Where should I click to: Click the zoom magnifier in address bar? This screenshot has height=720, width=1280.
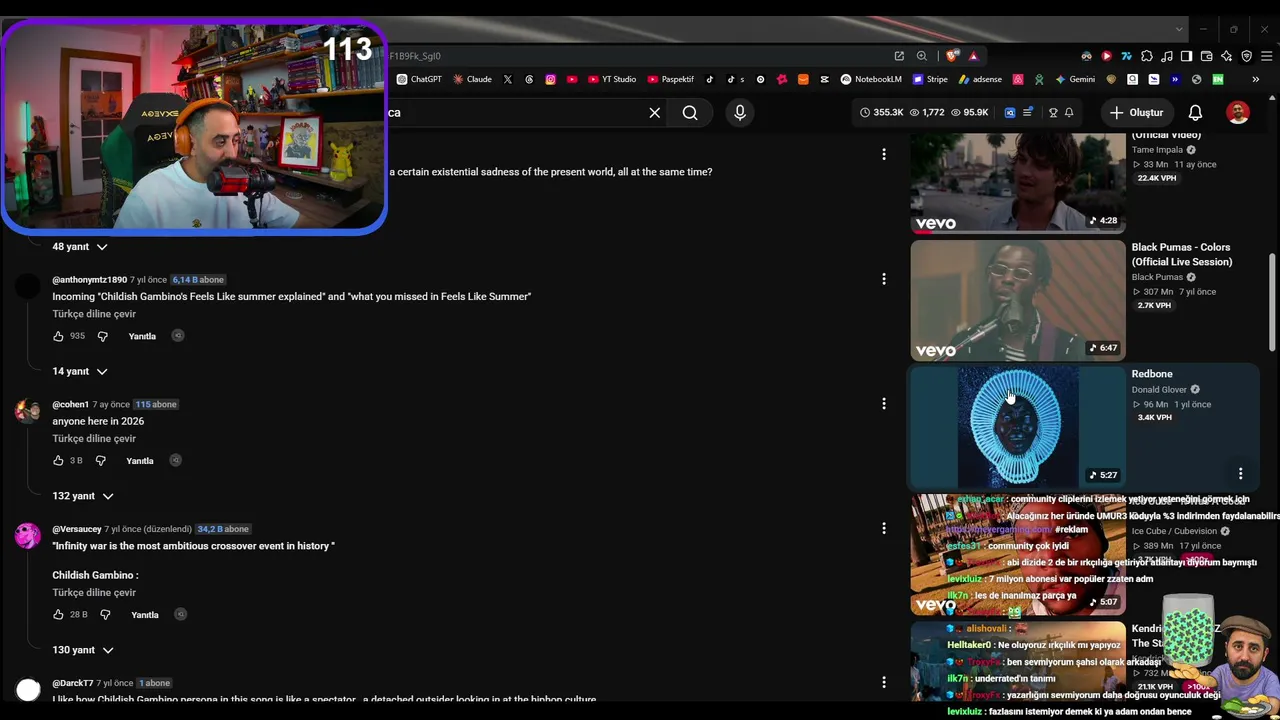922,56
